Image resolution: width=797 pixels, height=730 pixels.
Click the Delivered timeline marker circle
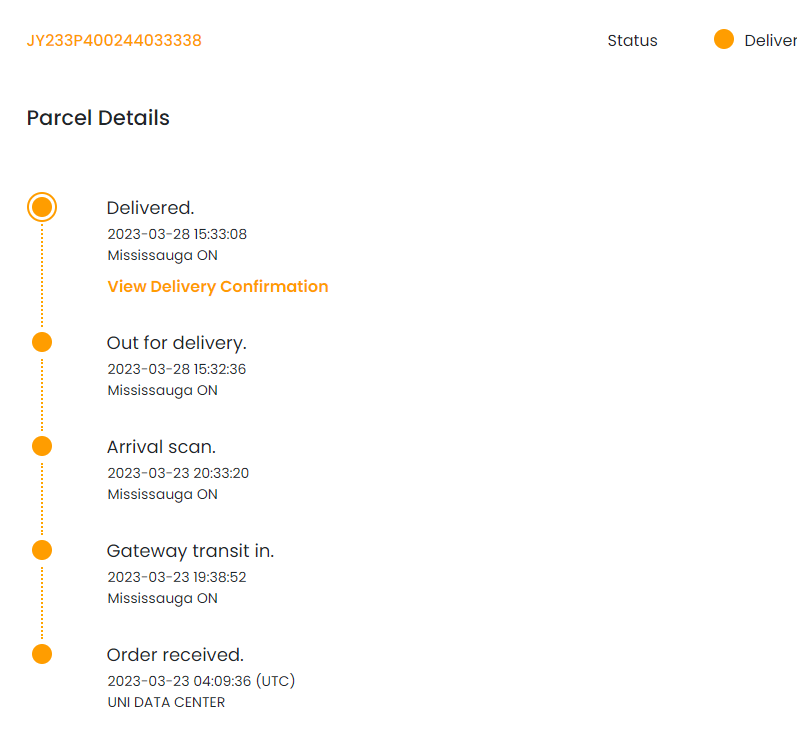(42, 207)
